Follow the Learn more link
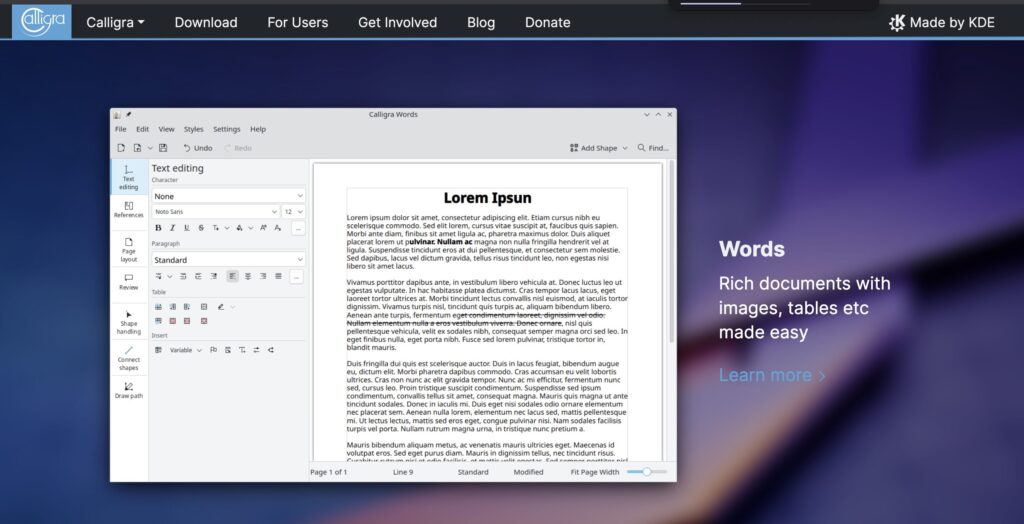Screen dimensions: 1024x524 tap(772, 375)
